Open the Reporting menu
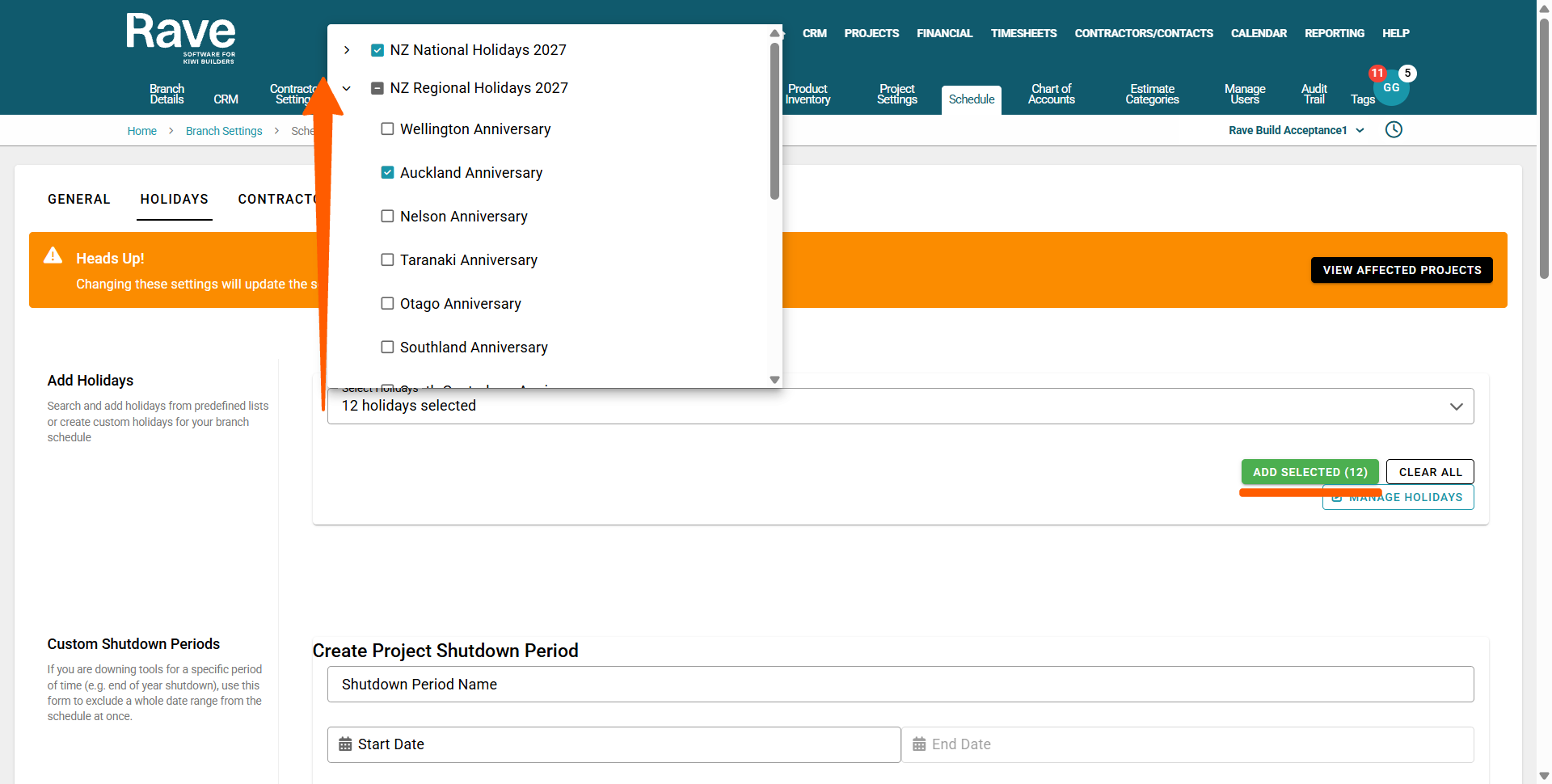 pos(1334,33)
